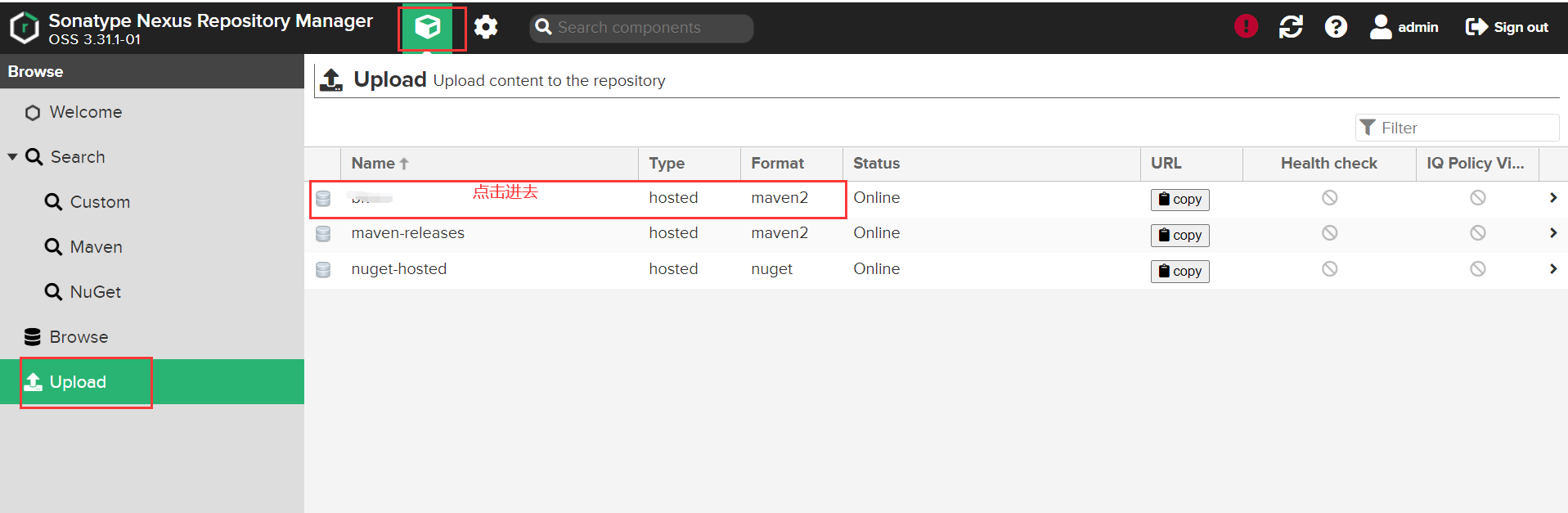Collapse the Search tree node arrow
Image resolution: width=1568 pixels, height=513 pixels.
click(12, 157)
